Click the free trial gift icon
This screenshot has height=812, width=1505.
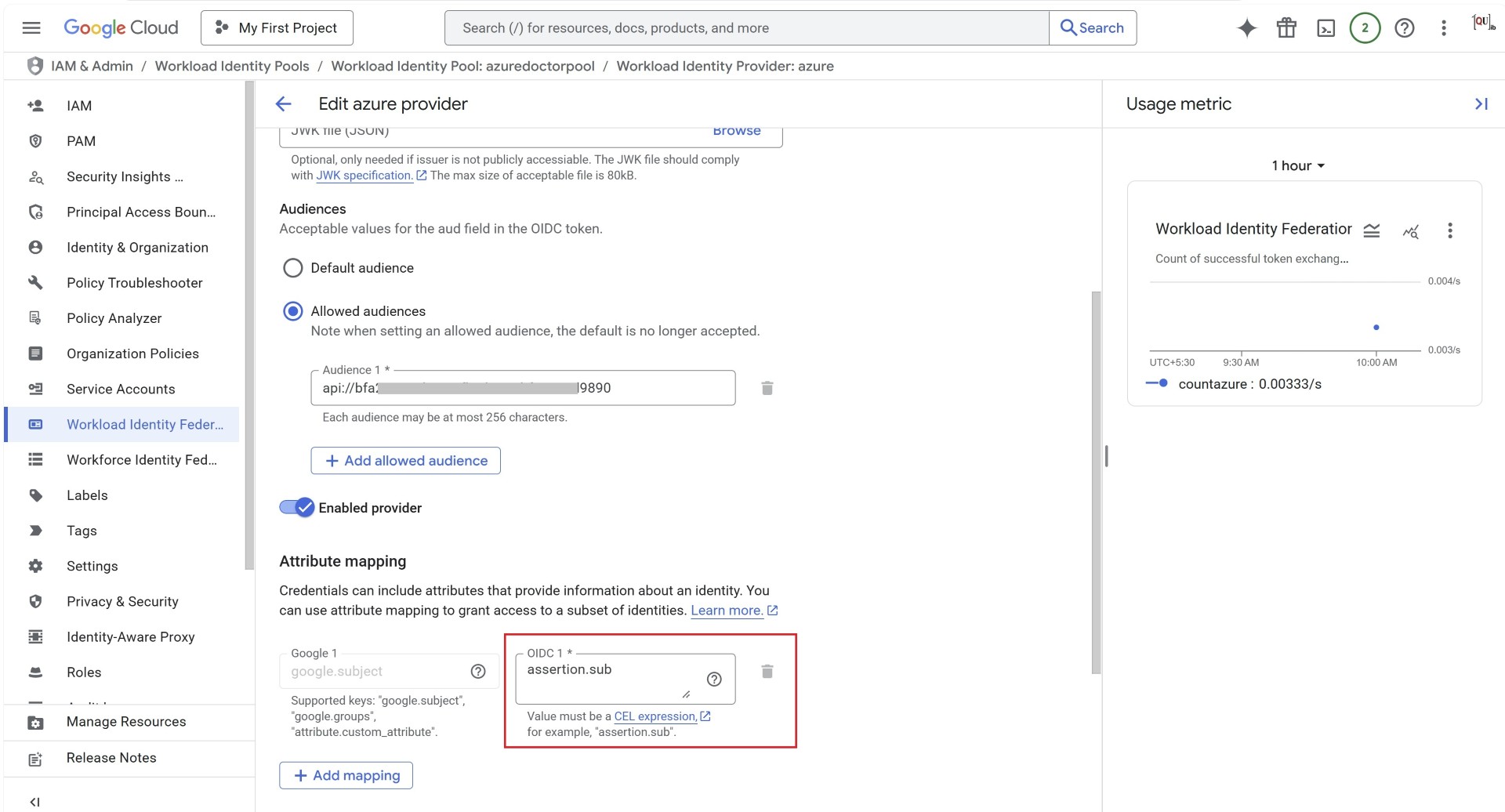(x=1286, y=28)
